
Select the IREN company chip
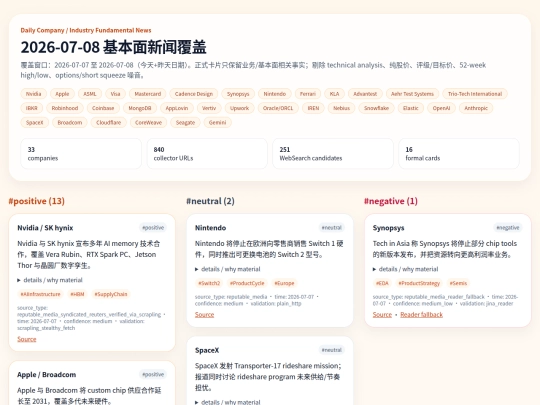313,108
